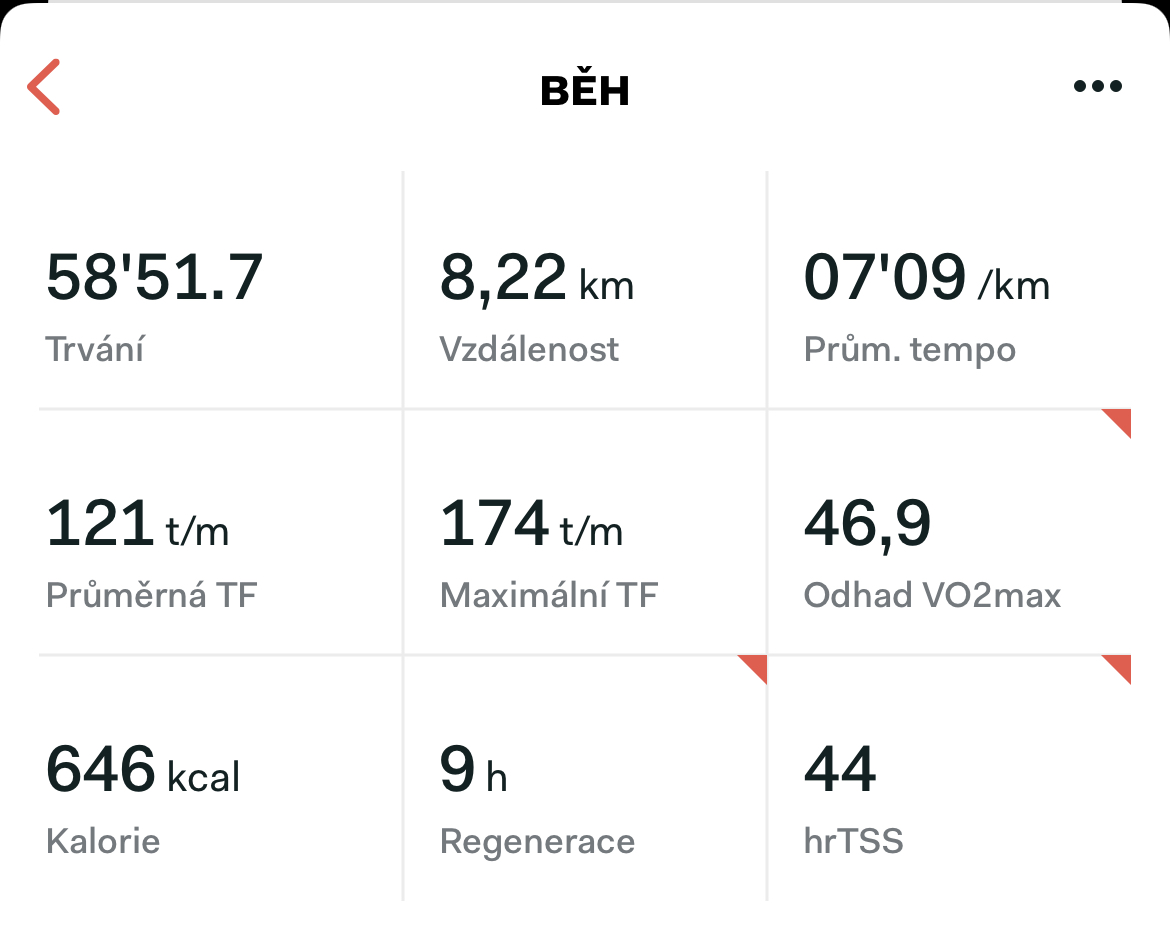This screenshot has height=926, width=1170.
Task: Tap the Maximální TF label
Action: (548, 595)
